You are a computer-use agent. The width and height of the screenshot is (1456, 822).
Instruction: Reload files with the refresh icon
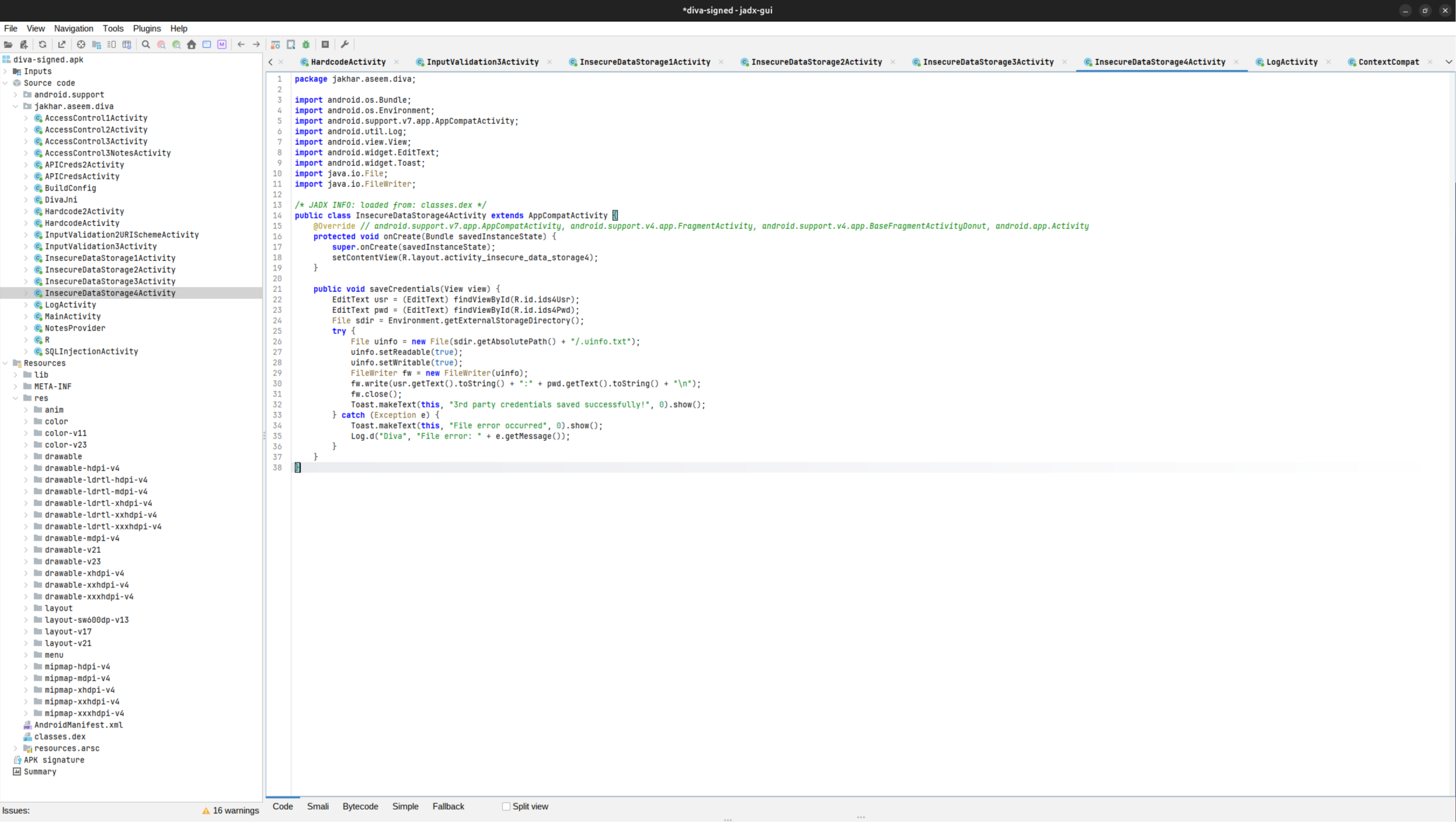pyautogui.click(x=43, y=44)
